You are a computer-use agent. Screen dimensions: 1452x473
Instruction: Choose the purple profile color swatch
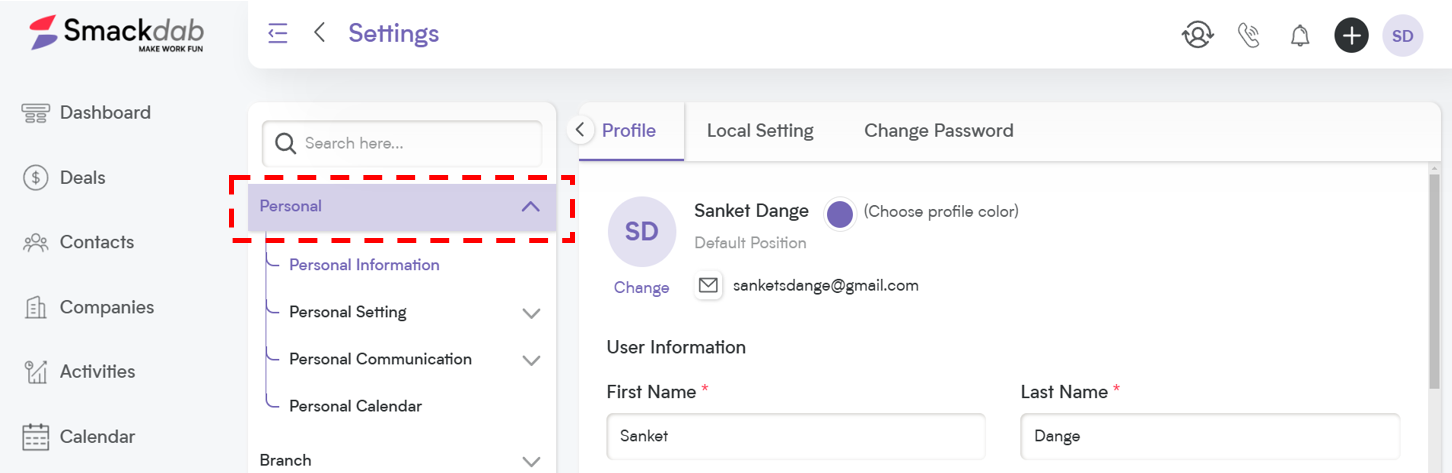(840, 214)
